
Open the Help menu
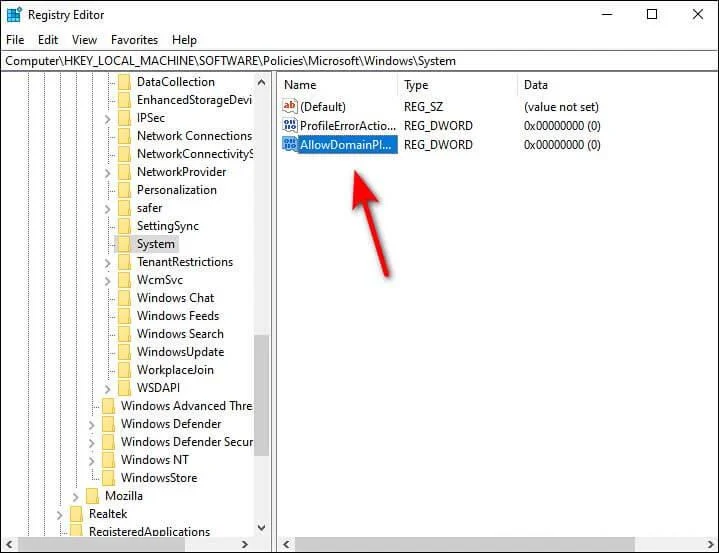point(184,40)
